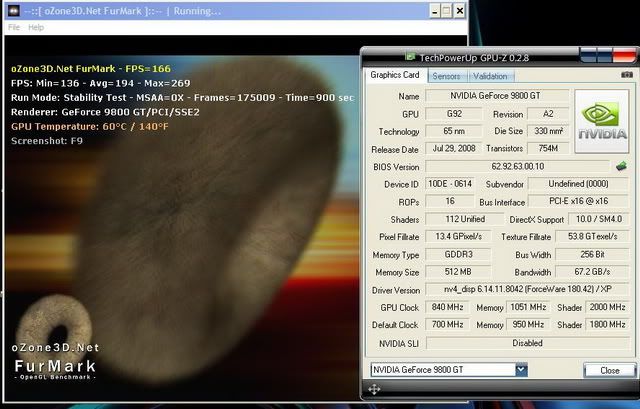Click the Bus Width value 256 Bit
This screenshot has height=409, width=640.
(593, 254)
